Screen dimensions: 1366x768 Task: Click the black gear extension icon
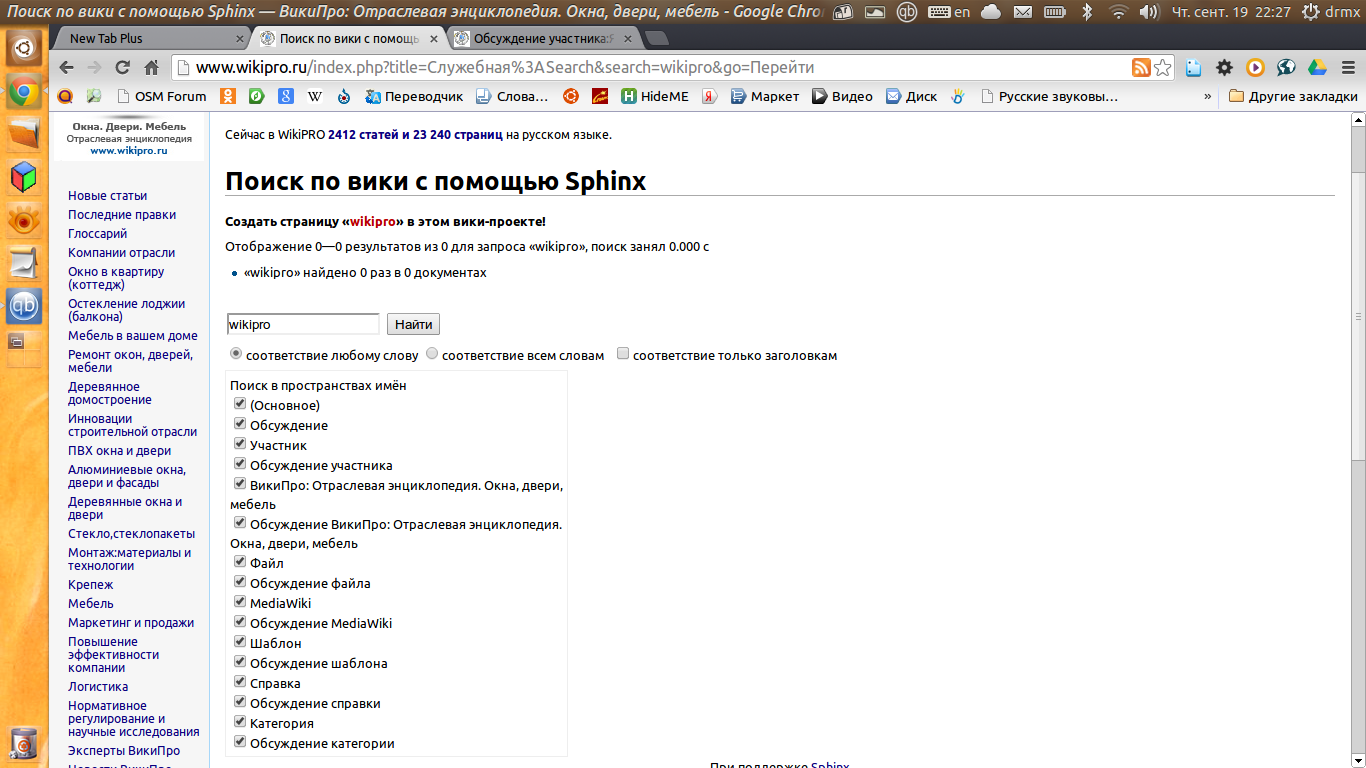1224,68
